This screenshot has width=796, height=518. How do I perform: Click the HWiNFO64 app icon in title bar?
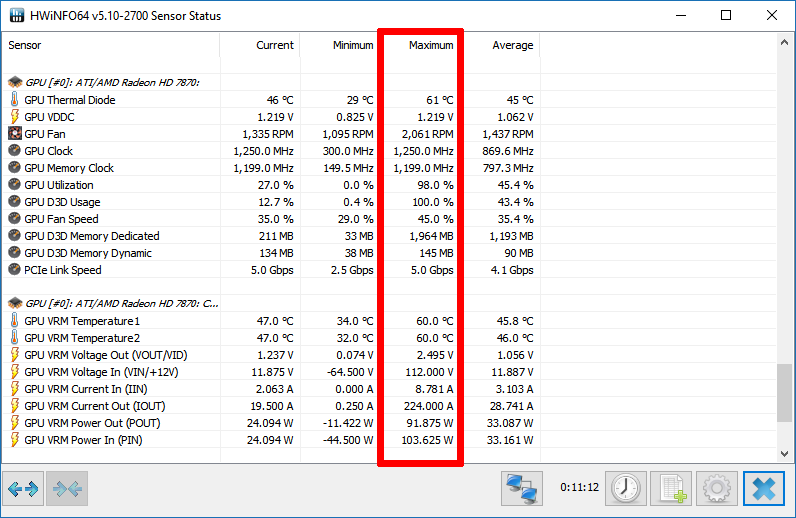(17, 15)
